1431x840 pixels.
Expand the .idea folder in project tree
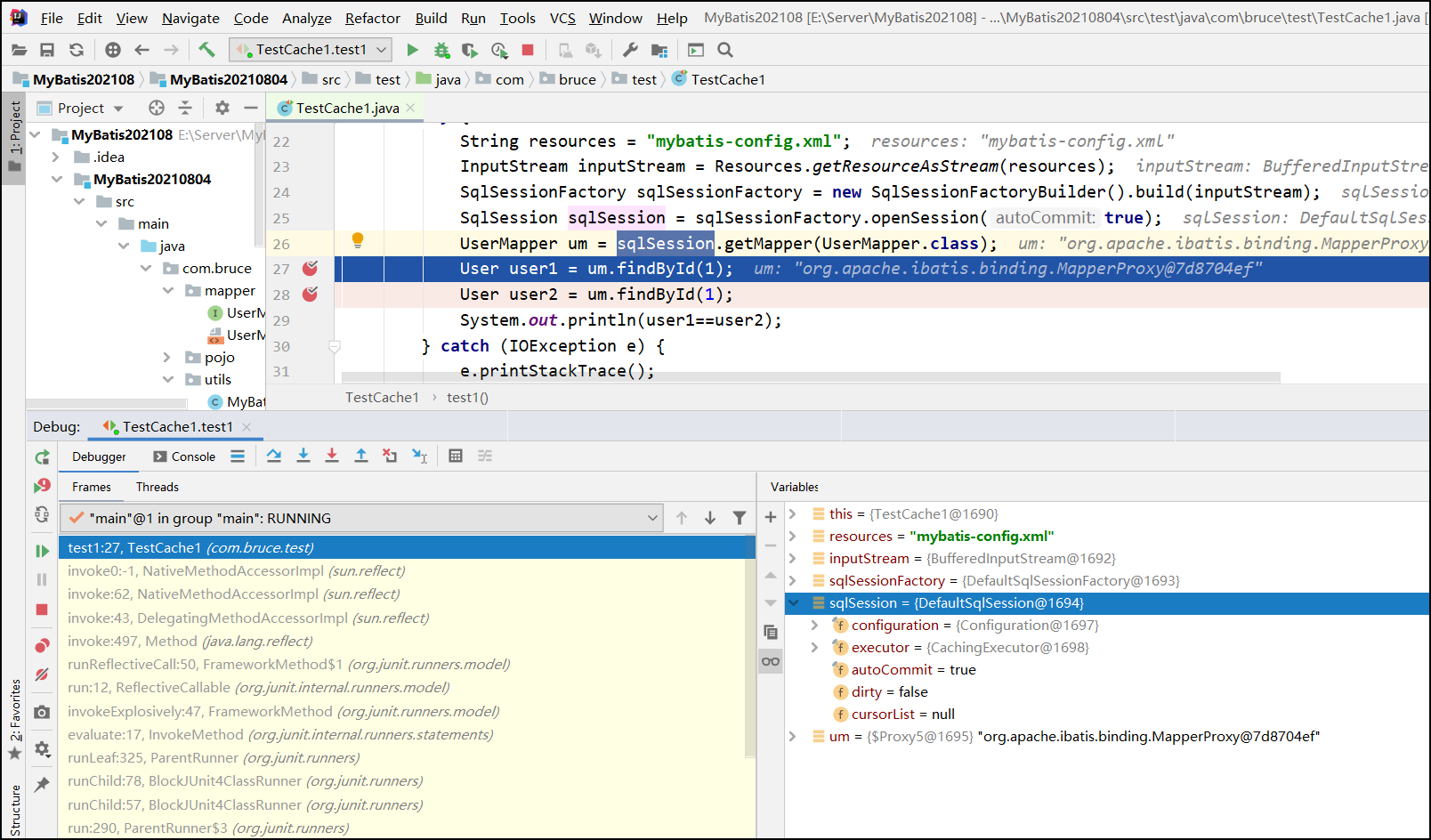(56, 157)
